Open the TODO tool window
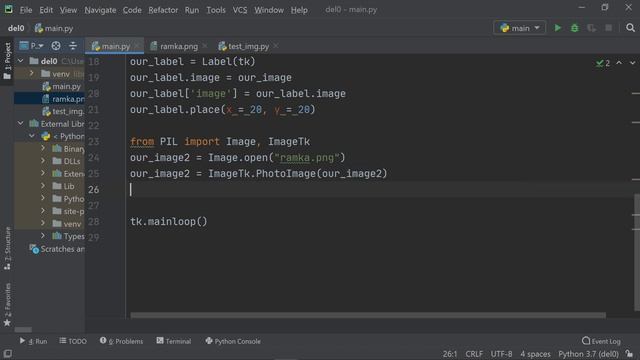Image resolution: width=640 pixels, height=360 pixels. pyautogui.click(x=73, y=341)
